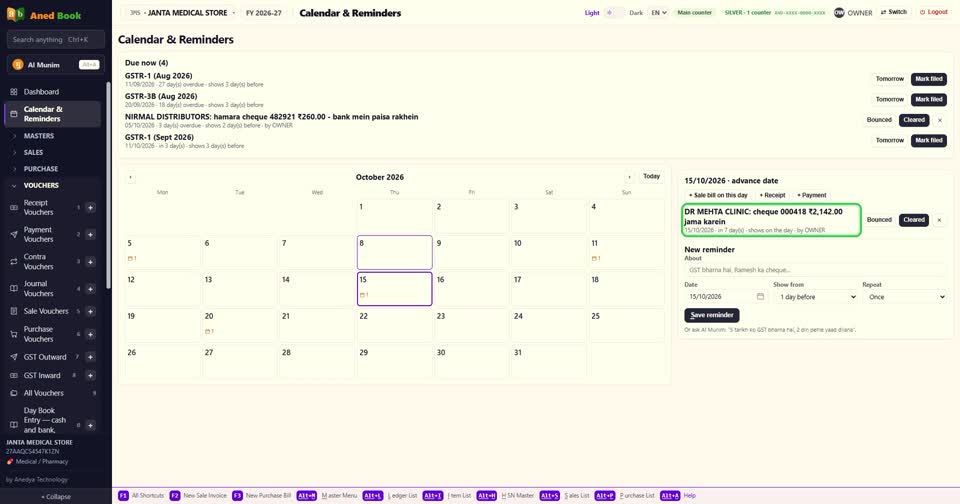
Task: Open Day Book Entry in sidebar
Action: (45, 420)
